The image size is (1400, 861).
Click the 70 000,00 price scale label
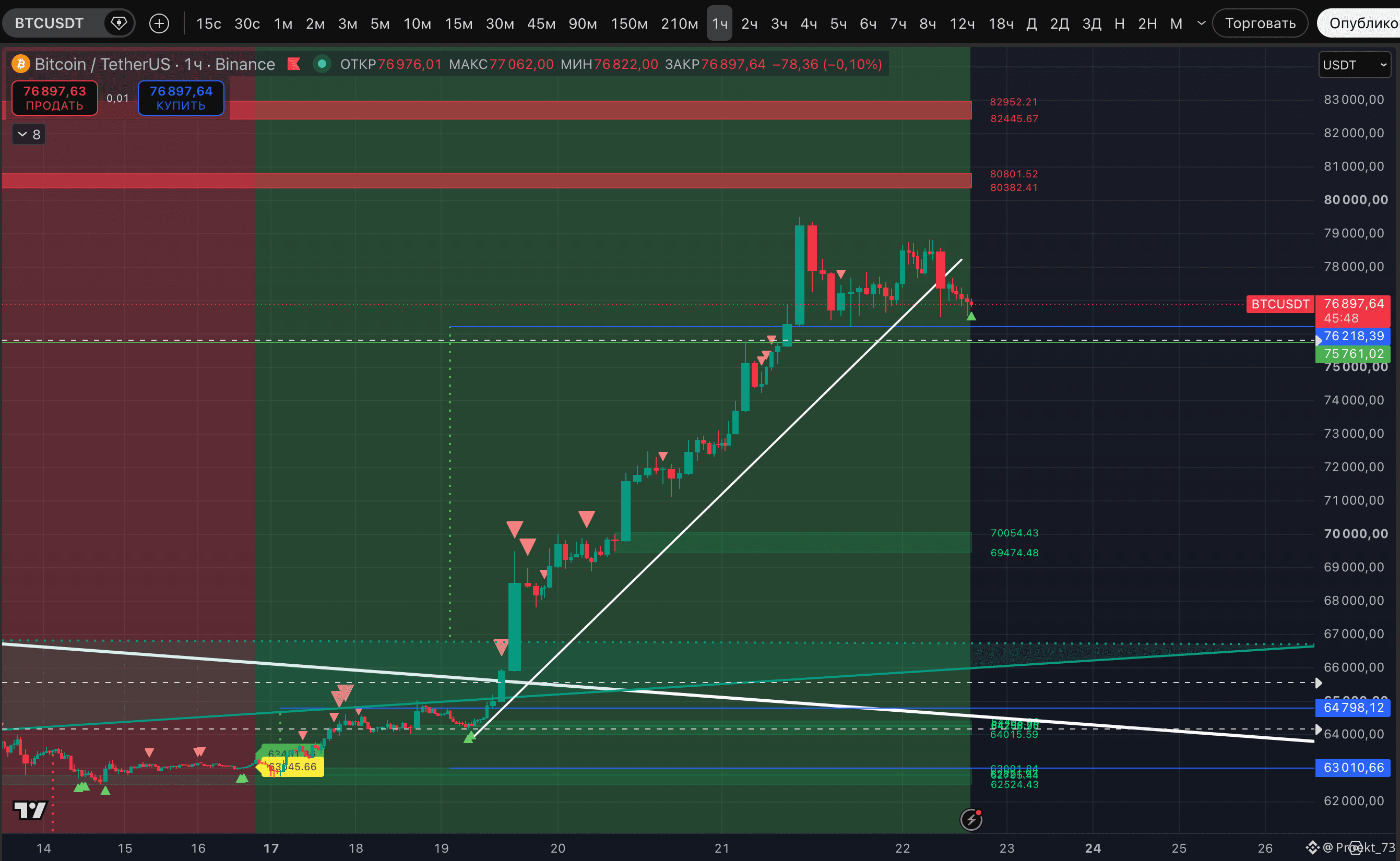coord(1356,534)
